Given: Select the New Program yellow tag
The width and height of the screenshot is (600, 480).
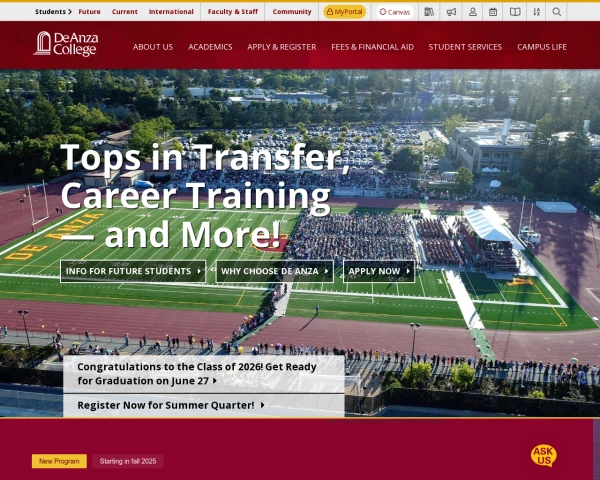Looking at the screenshot, I should (x=59, y=461).
